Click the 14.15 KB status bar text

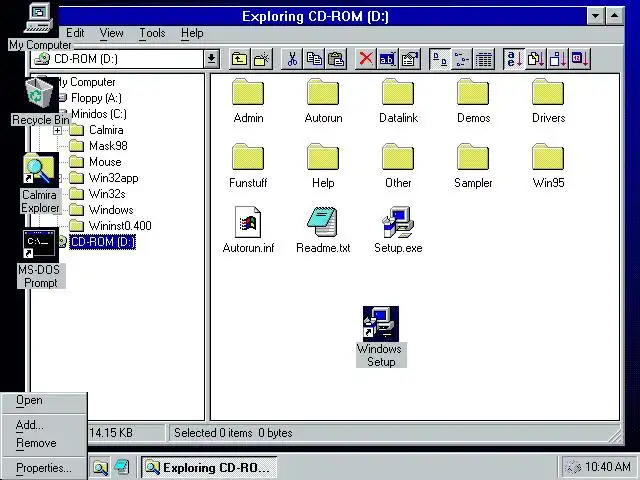[x=111, y=433]
